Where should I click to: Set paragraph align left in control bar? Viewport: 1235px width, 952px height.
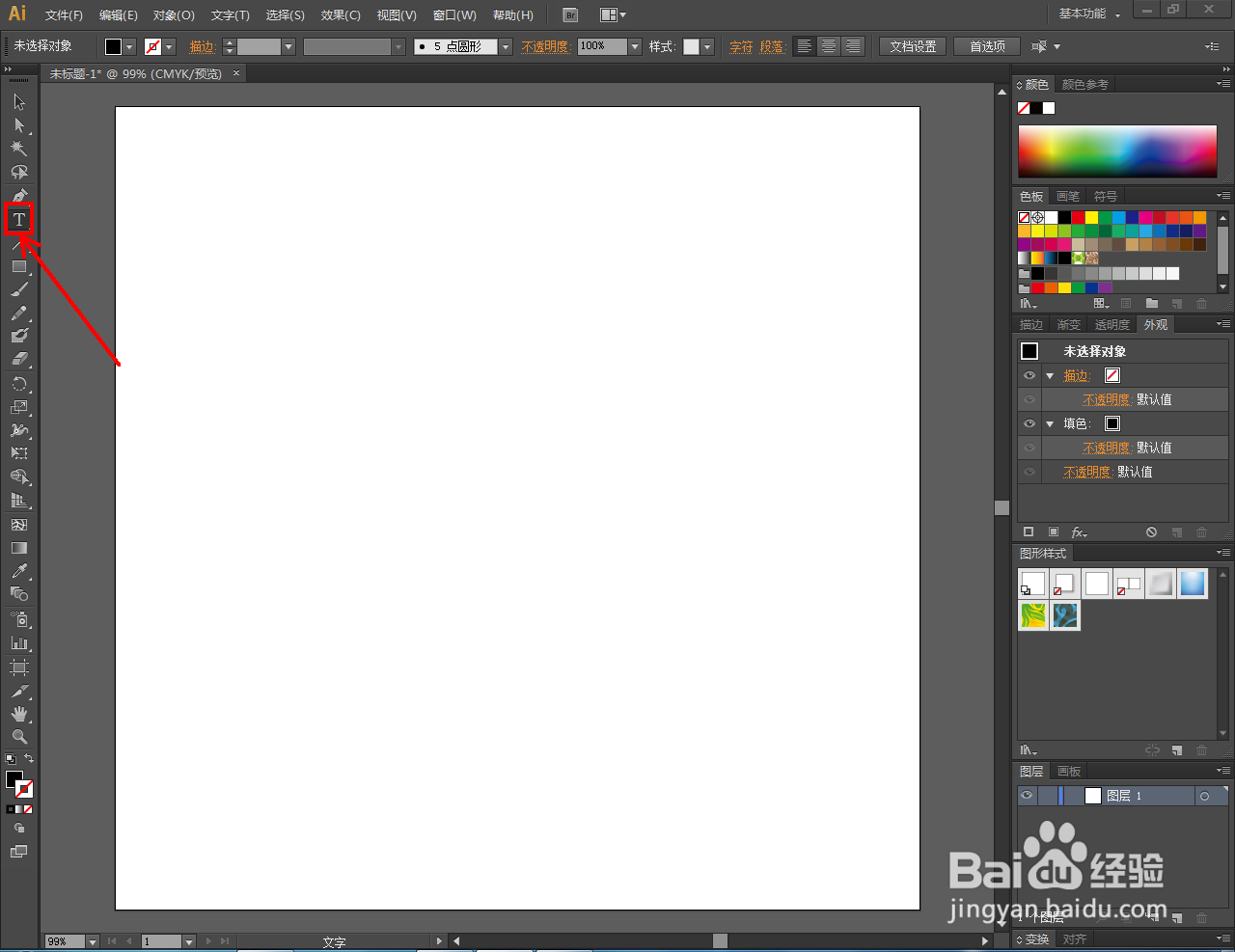tap(804, 46)
